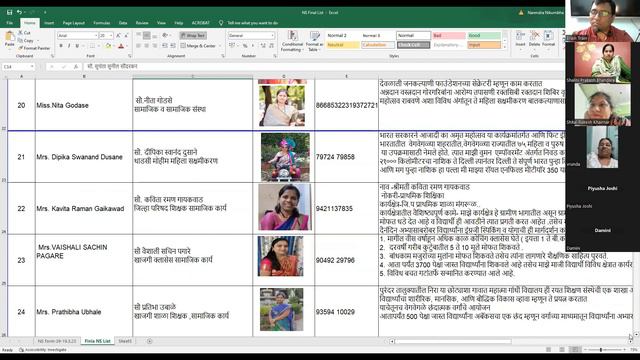Select photo thumbnail in Kavita Gaikwad row
The height and width of the screenshot is (360, 640).
285,207
